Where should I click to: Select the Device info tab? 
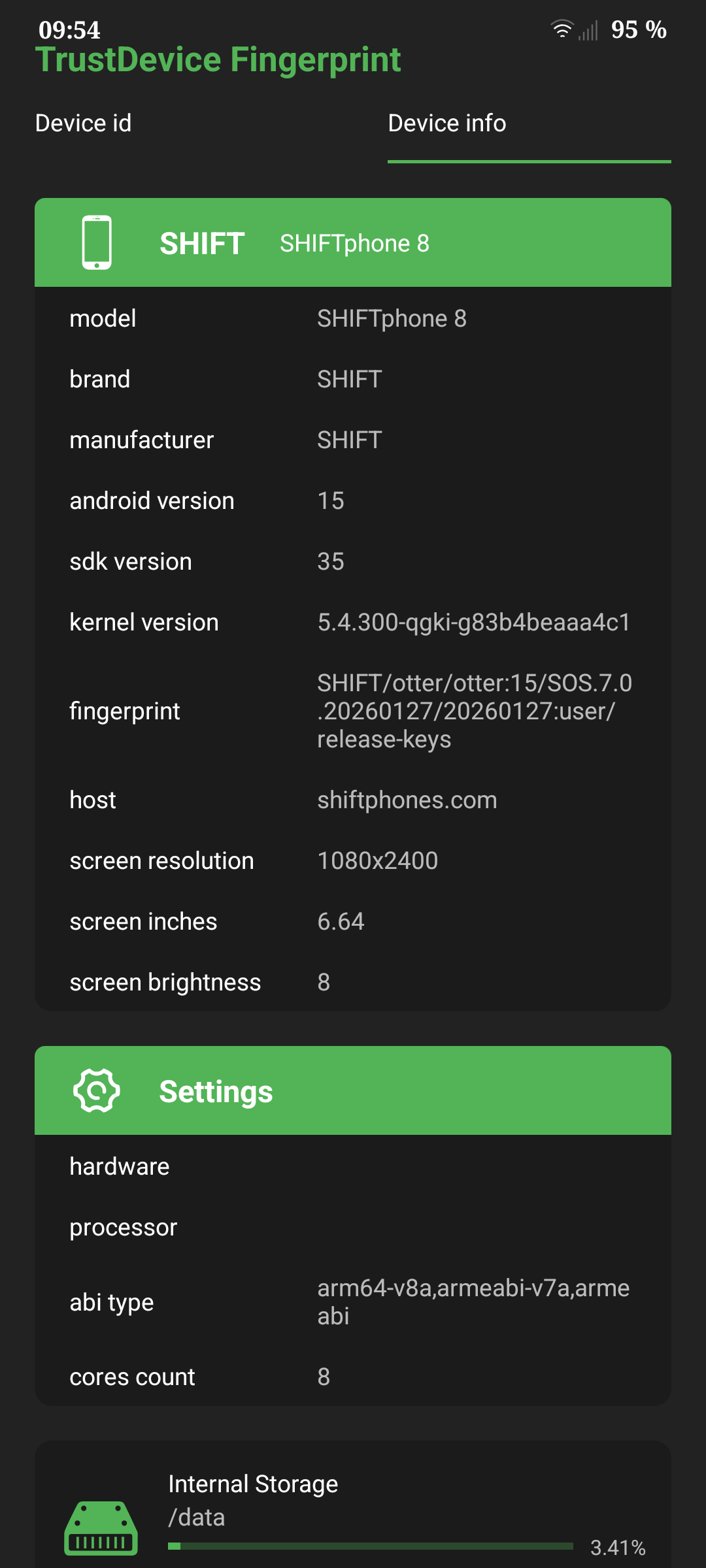tap(447, 123)
